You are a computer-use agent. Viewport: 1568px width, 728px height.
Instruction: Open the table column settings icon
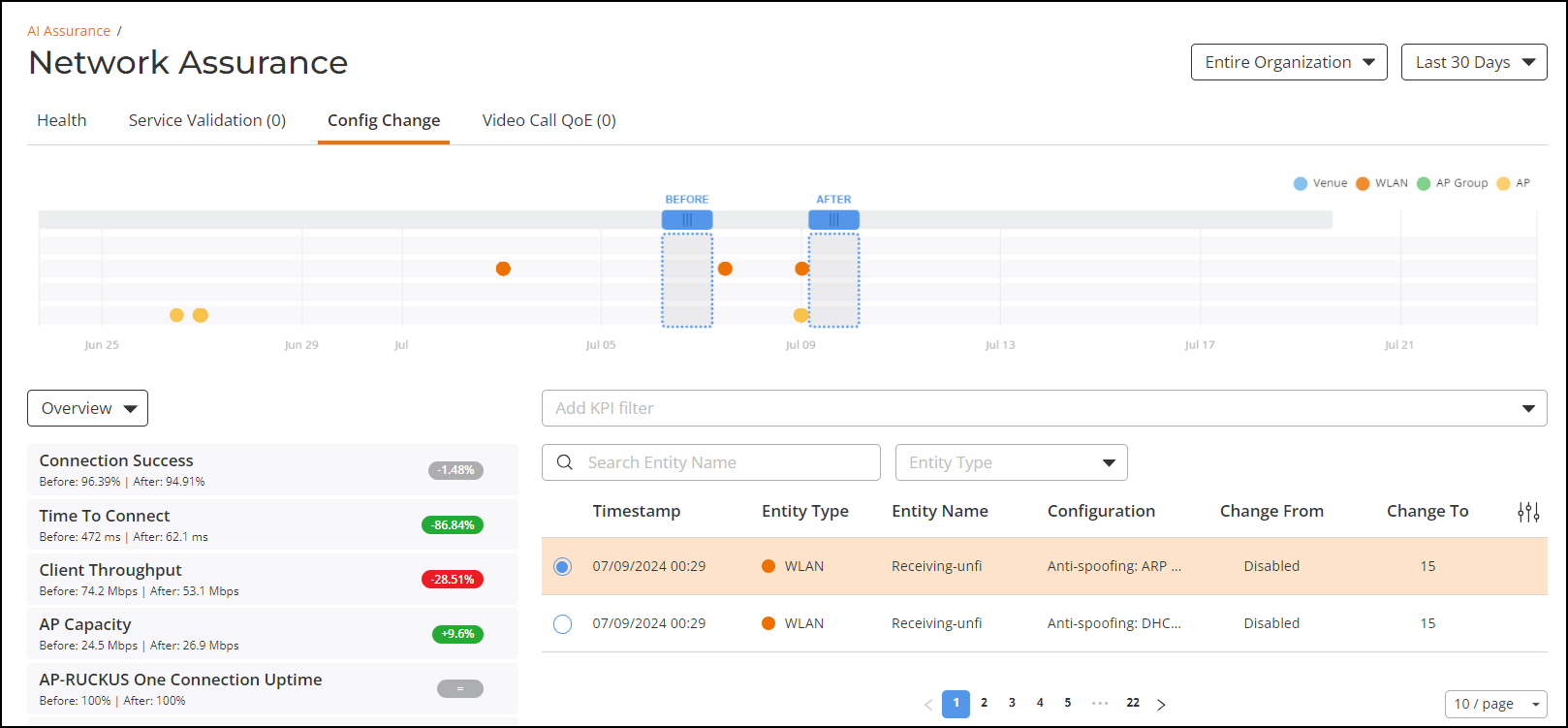1528,512
